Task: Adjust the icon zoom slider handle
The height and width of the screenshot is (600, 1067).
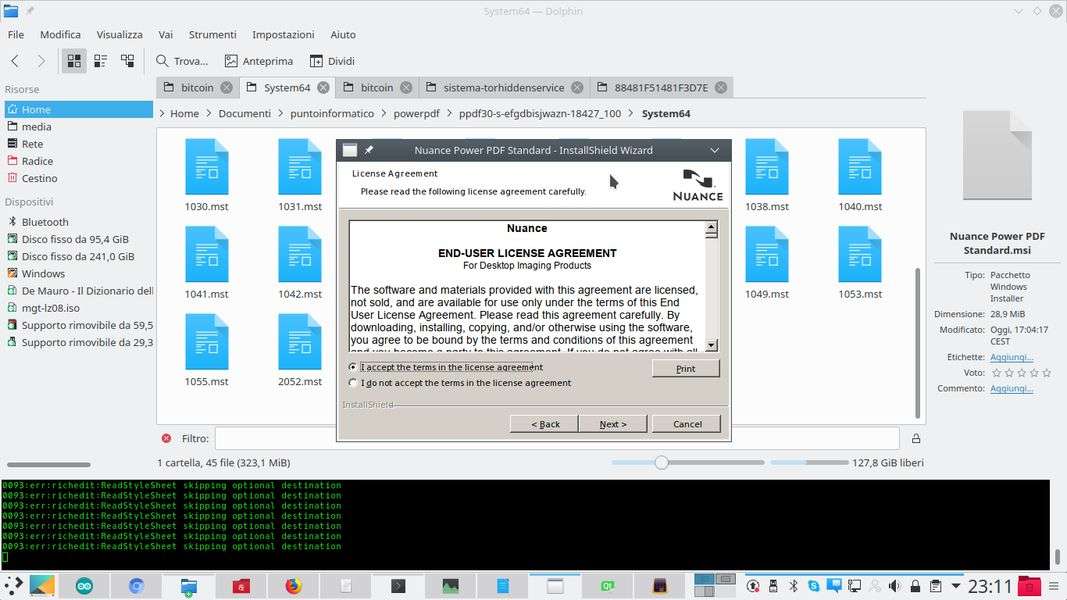Action: (x=661, y=463)
